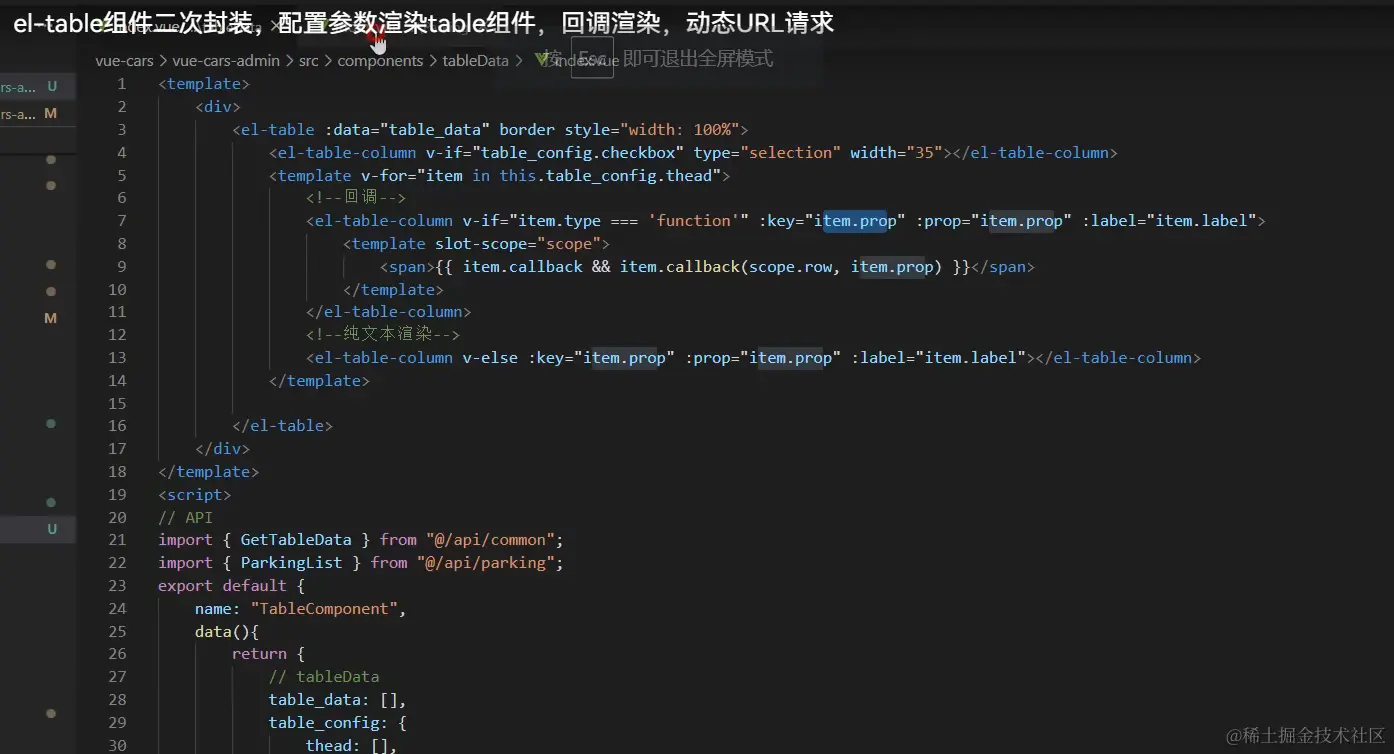The height and width of the screenshot is (754, 1394).
Task: Click the // API comment
Action: pos(186,518)
